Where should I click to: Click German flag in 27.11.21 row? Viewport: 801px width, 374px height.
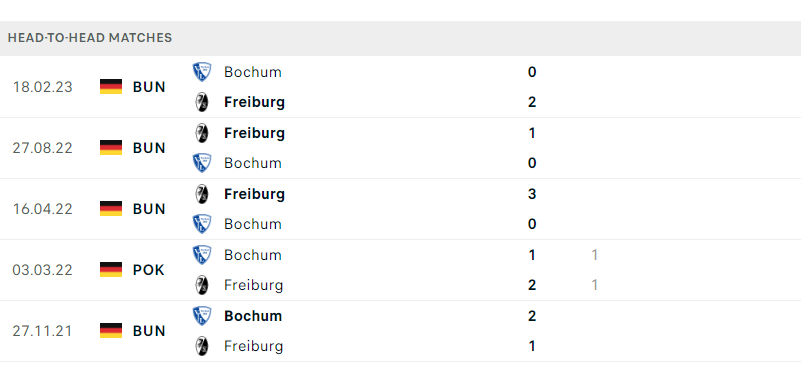click(x=111, y=331)
